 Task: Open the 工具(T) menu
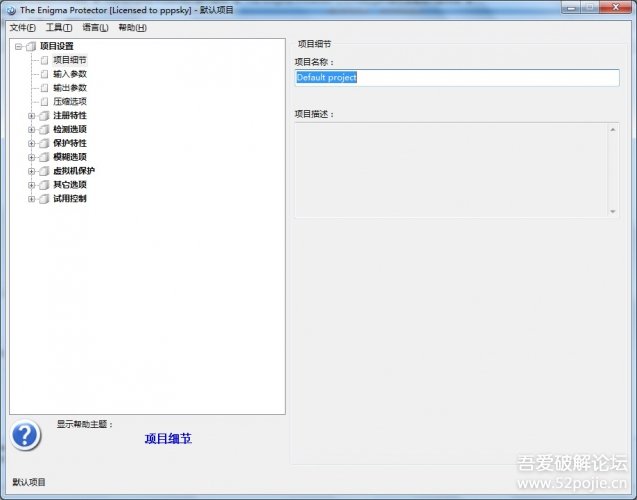tap(59, 27)
